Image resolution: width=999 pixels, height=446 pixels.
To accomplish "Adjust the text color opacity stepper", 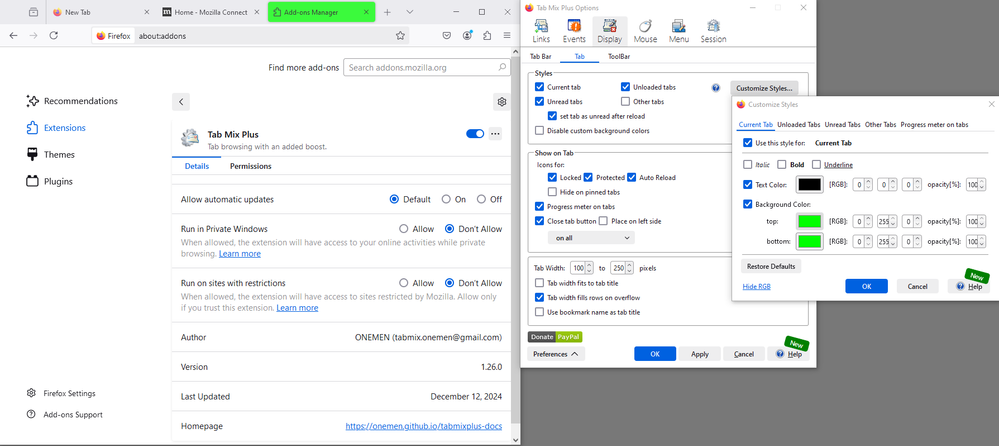I will pyautogui.click(x=982, y=185).
